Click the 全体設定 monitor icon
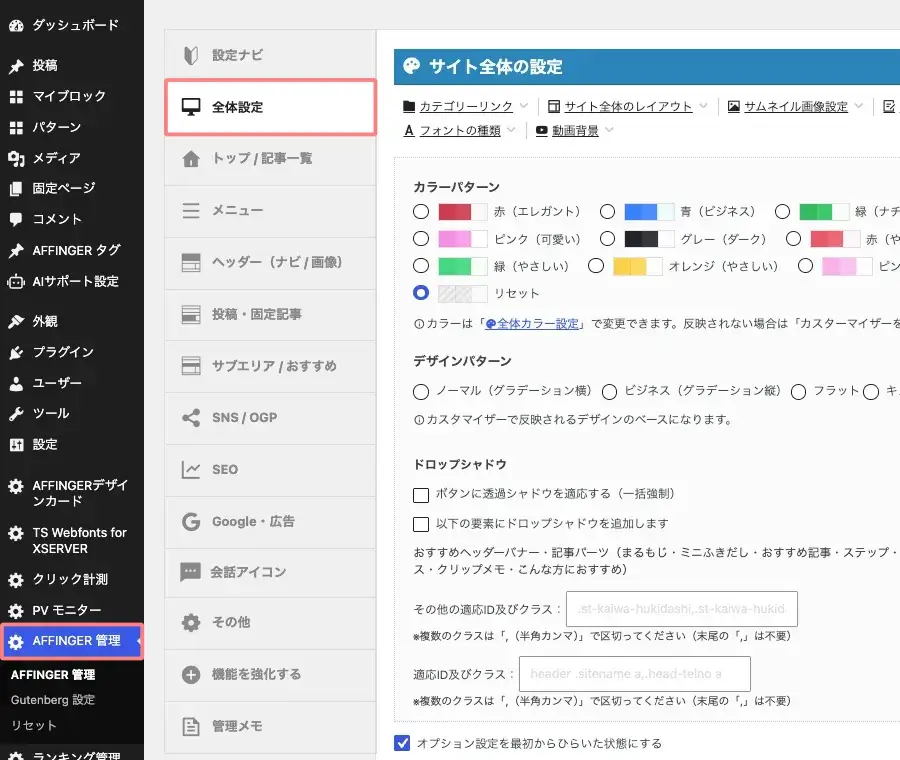 coord(191,107)
